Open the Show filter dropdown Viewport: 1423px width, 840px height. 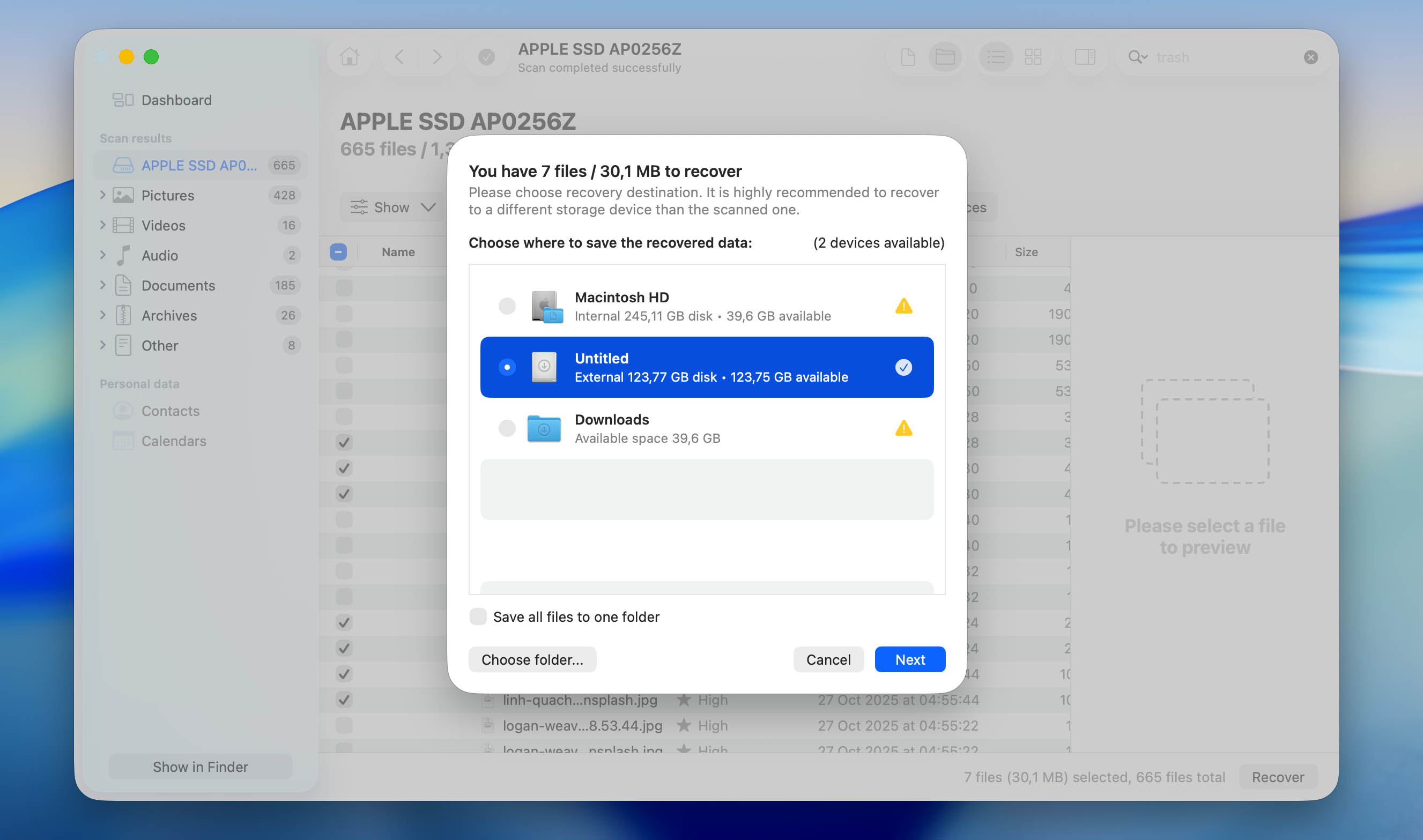[393, 207]
